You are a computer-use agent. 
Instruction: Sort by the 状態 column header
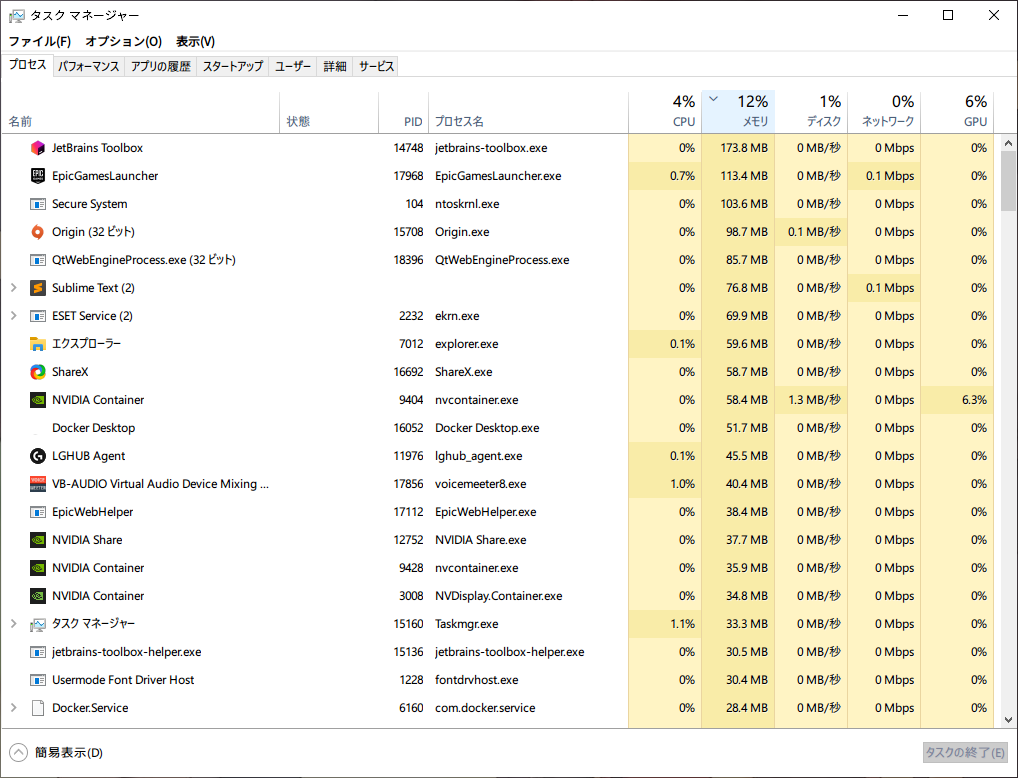329,112
